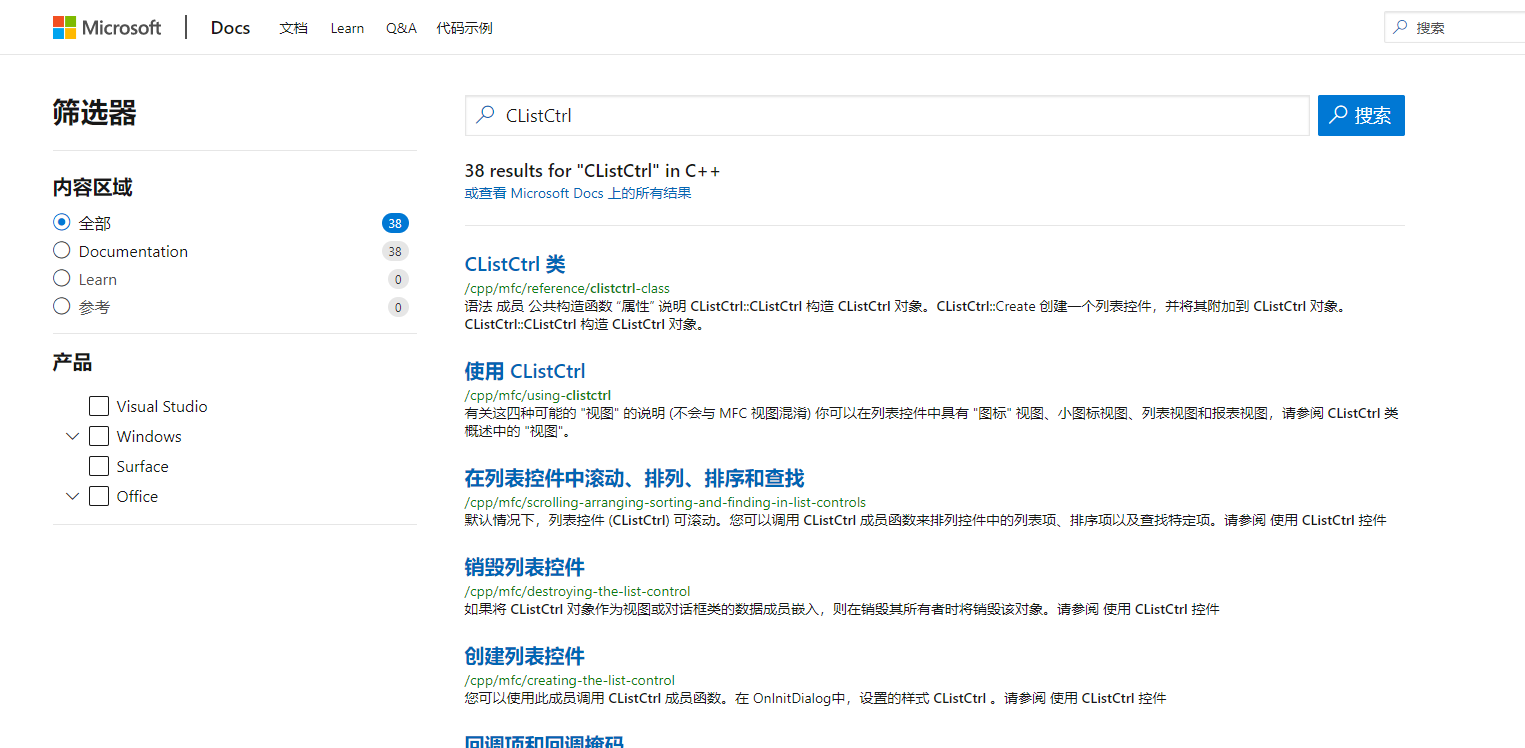Open the 销毁列表控件 result
The height and width of the screenshot is (748, 1525).
(x=524, y=567)
